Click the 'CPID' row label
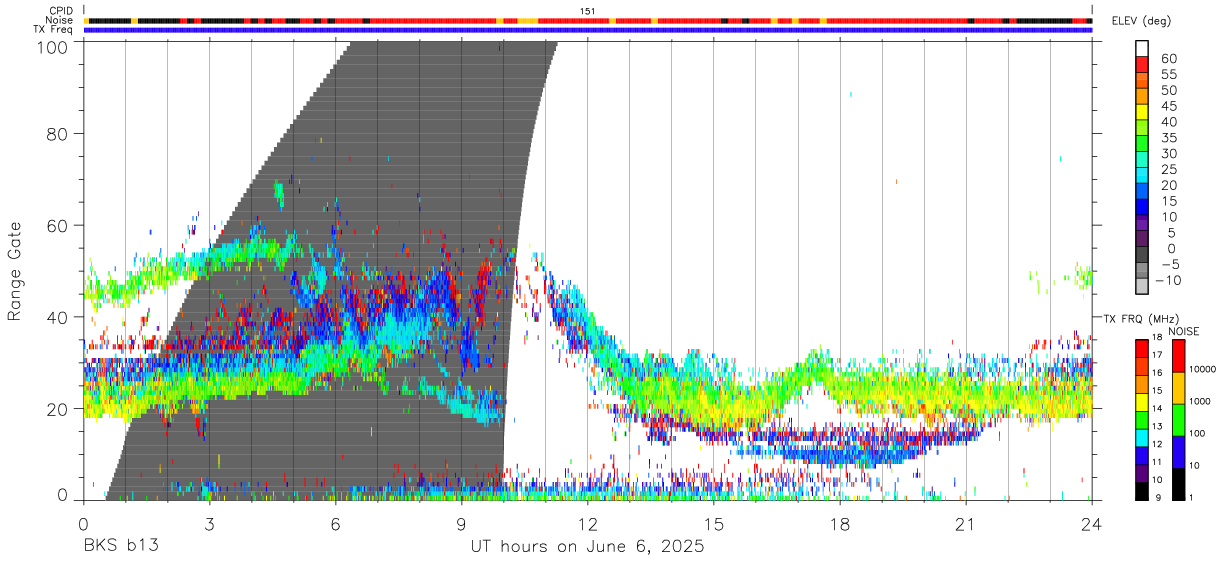The height and width of the screenshot is (567, 1228). (x=60, y=11)
